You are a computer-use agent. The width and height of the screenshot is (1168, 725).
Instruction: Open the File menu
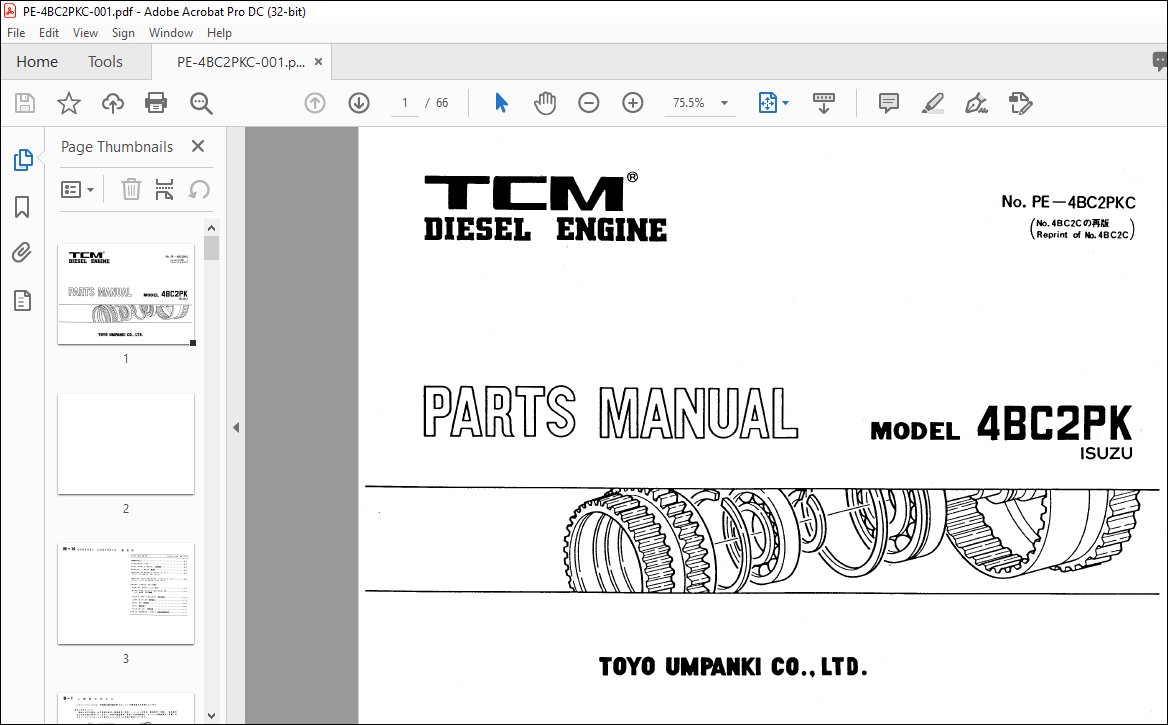(16, 33)
